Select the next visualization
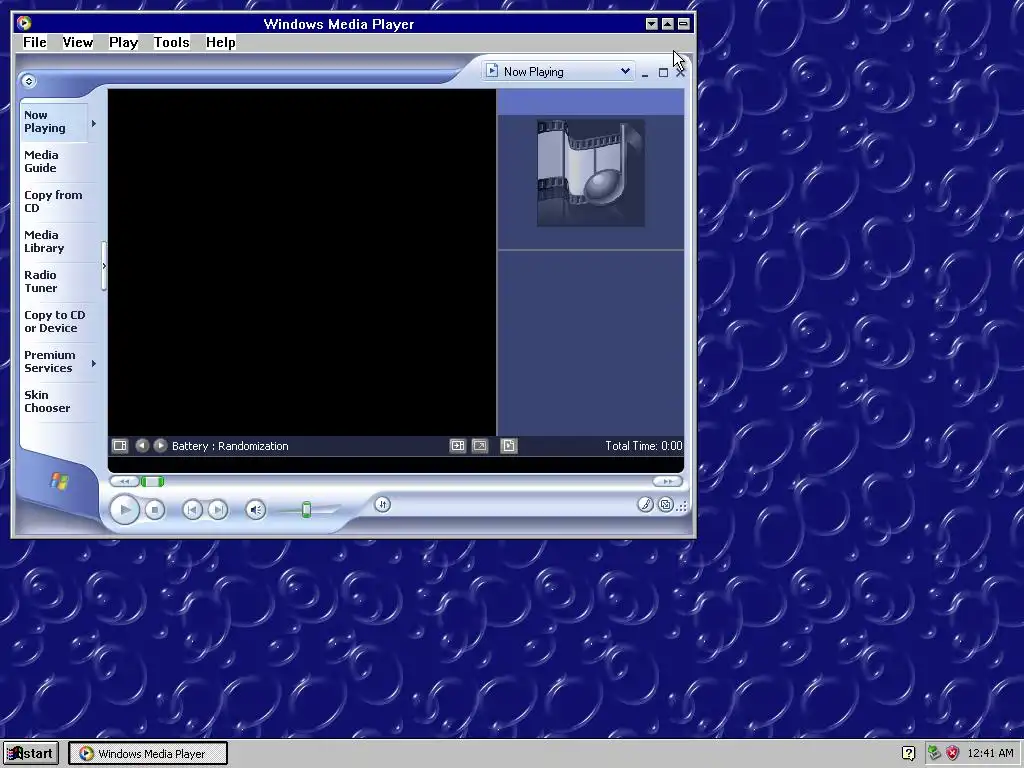The height and width of the screenshot is (768, 1024). click(160, 445)
